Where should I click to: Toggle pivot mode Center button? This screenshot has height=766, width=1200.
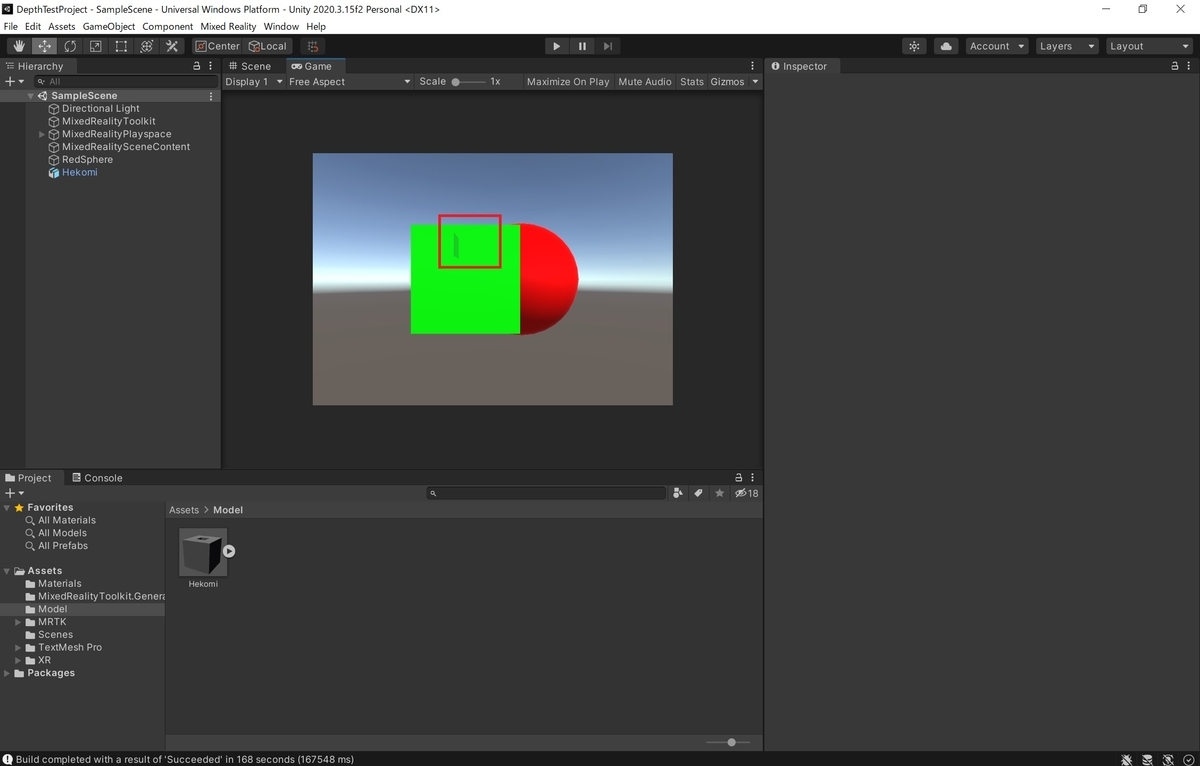(217, 46)
